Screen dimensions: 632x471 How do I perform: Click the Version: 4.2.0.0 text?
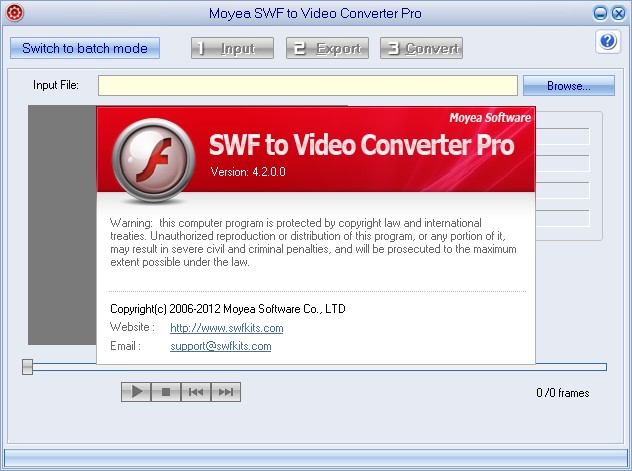pyautogui.click(x=248, y=172)
